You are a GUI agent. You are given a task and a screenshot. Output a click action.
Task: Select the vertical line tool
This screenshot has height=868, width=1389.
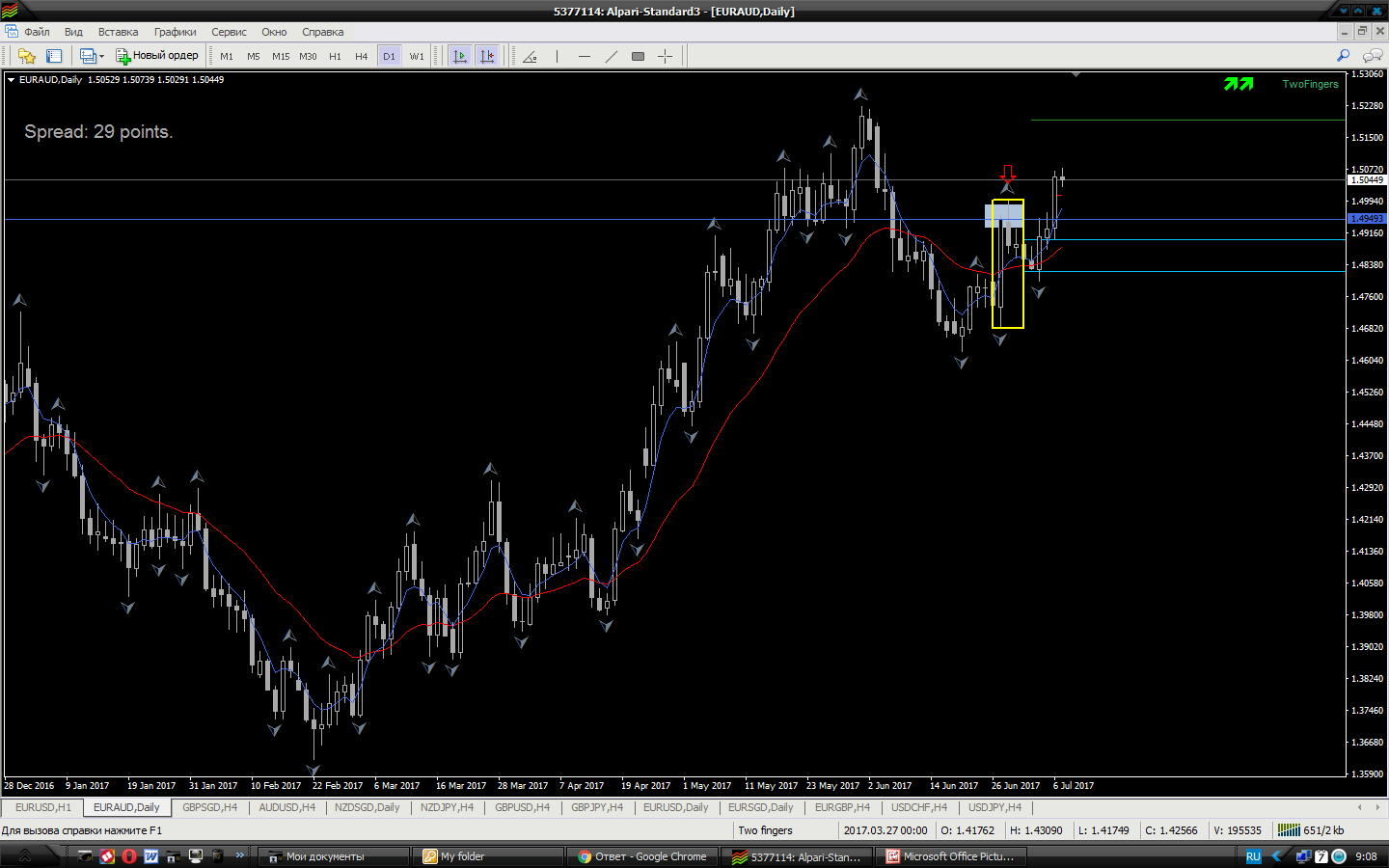[557, 56]
